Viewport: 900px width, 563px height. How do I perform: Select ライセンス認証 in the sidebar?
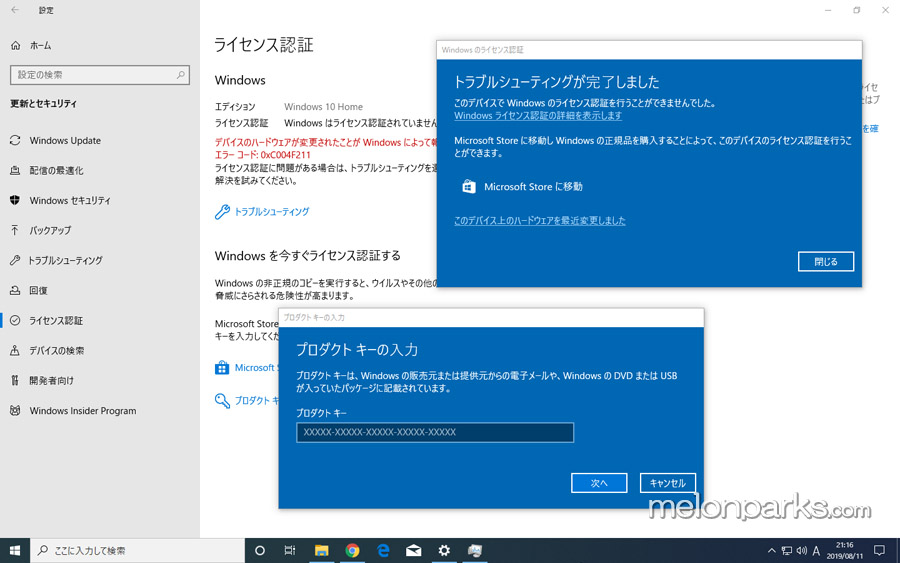click(56, 320)
